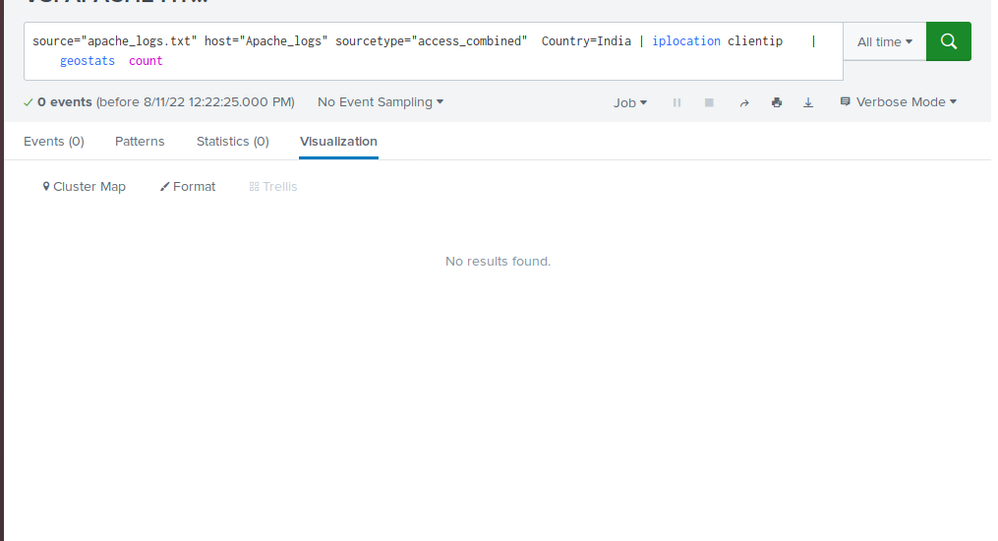Click the share job arrow icon
This screenshot has height=541, width=998.
744,102
